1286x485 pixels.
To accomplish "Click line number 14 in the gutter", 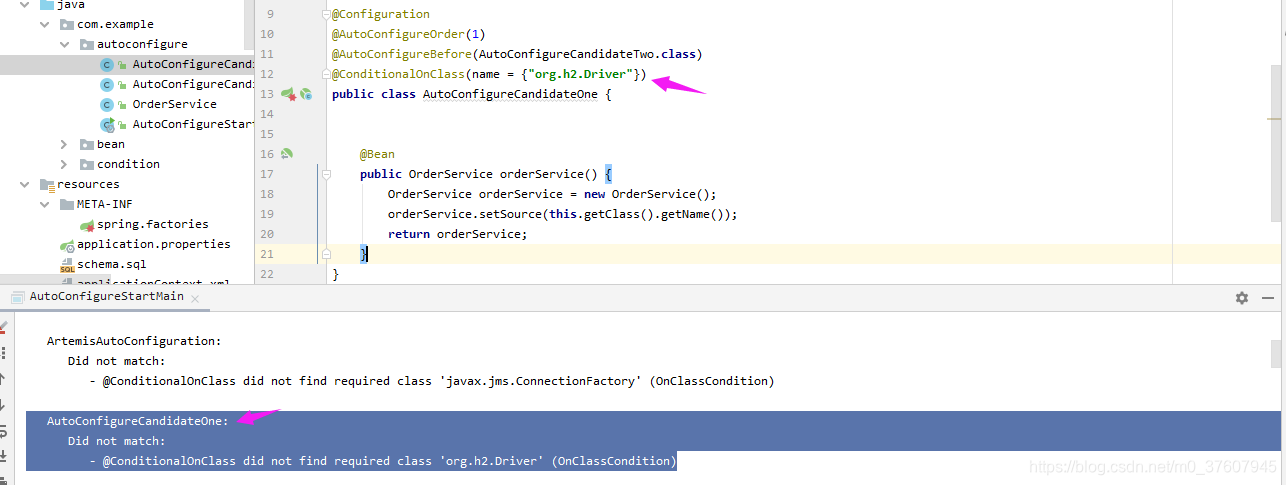I will tap(266, 114).
